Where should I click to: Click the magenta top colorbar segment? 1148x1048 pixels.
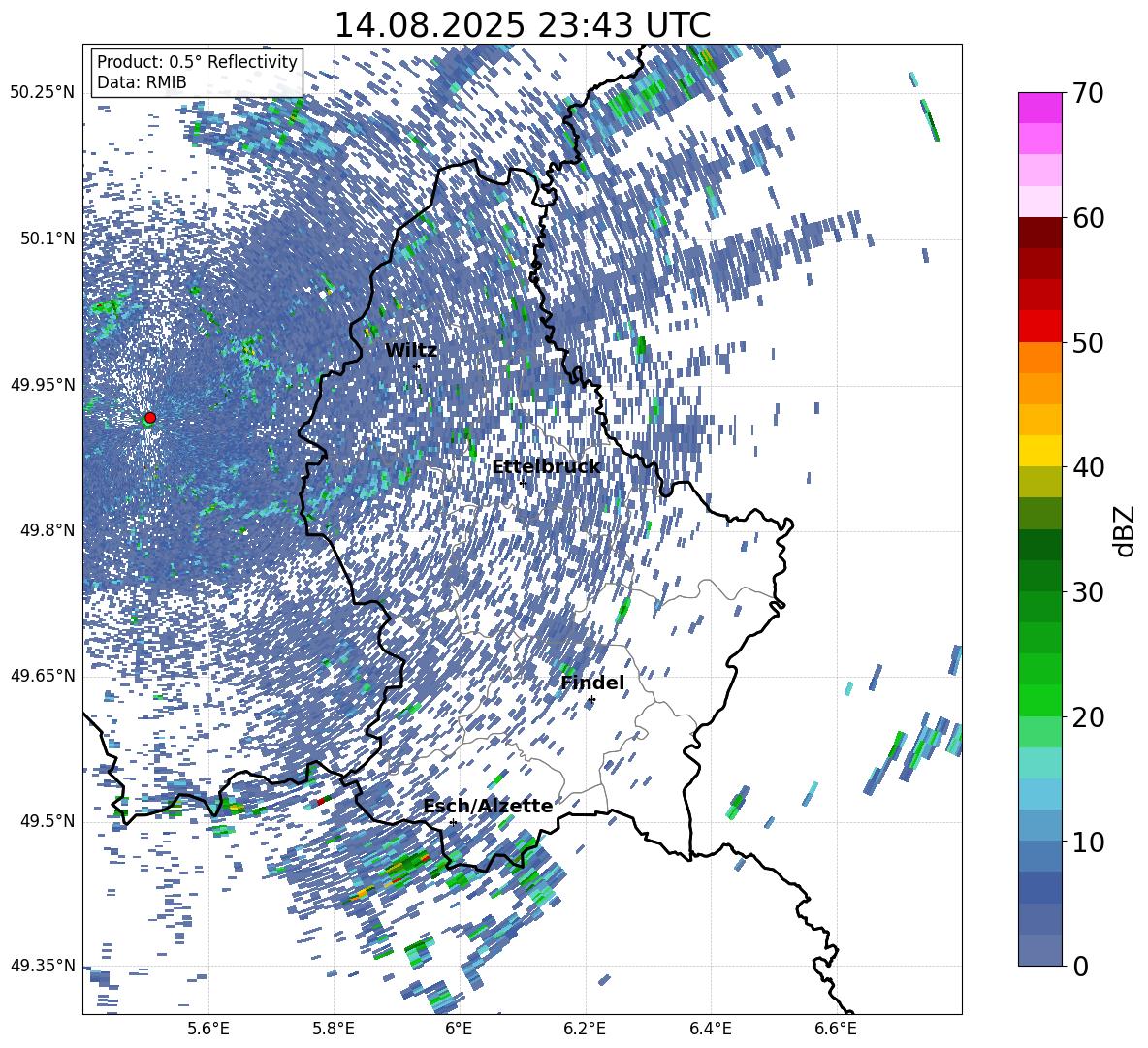click(1039, 108)
